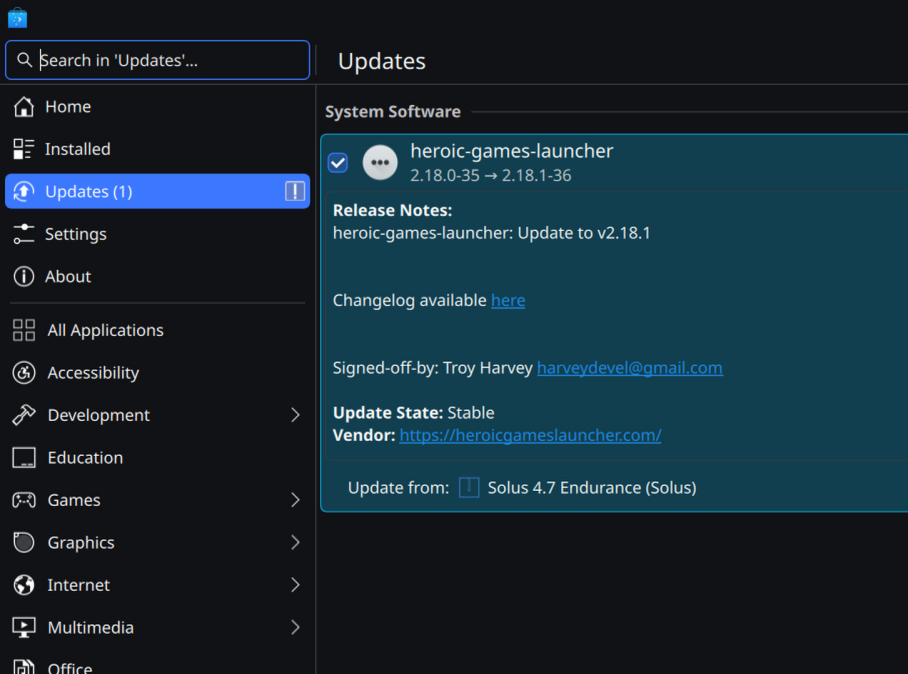Open the changelog 'here' link
The height and width of the screenshot is (674, 908).
click(508, 301)
